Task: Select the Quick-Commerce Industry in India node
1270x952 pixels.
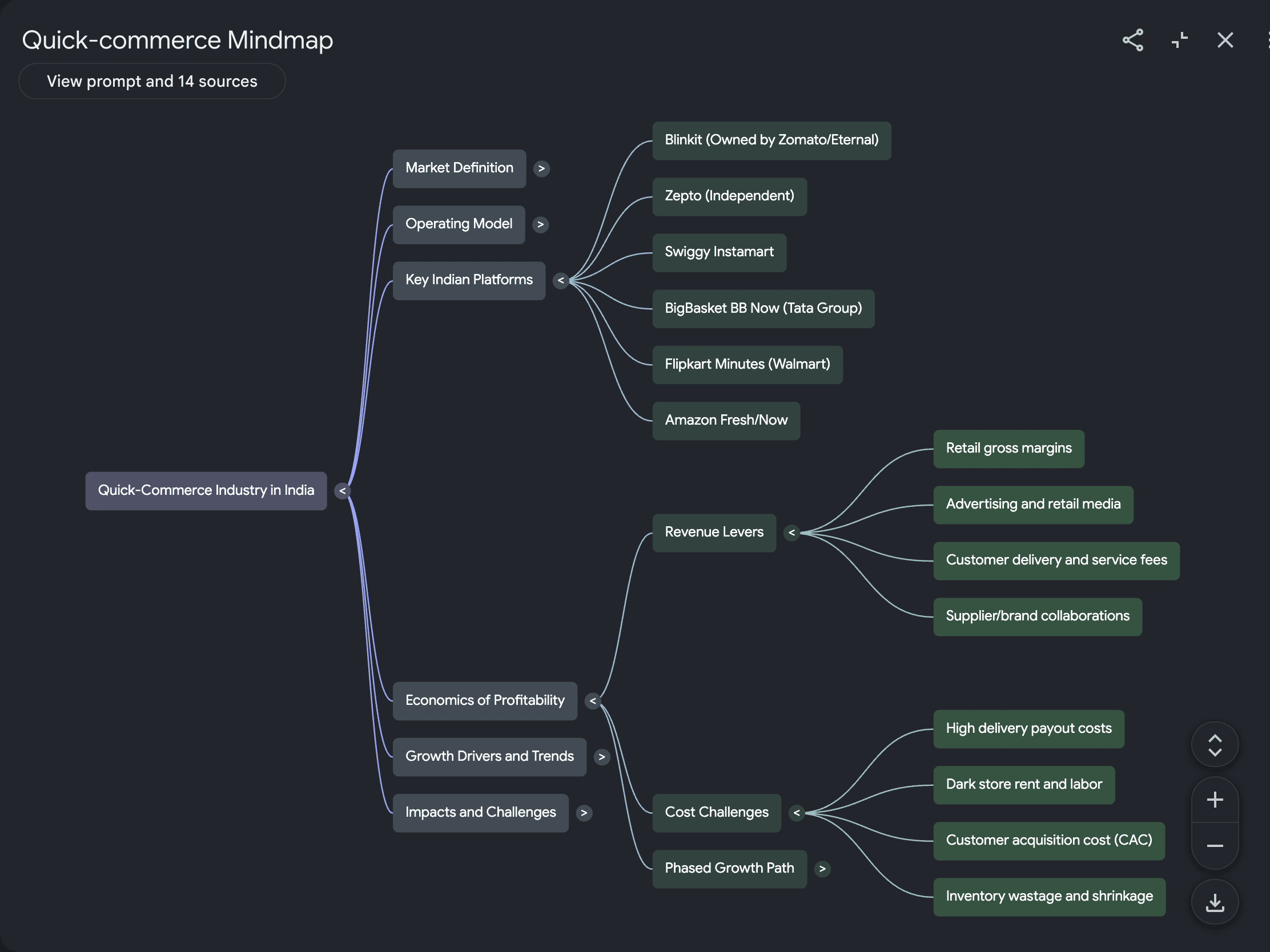Action: coord(206,491)
